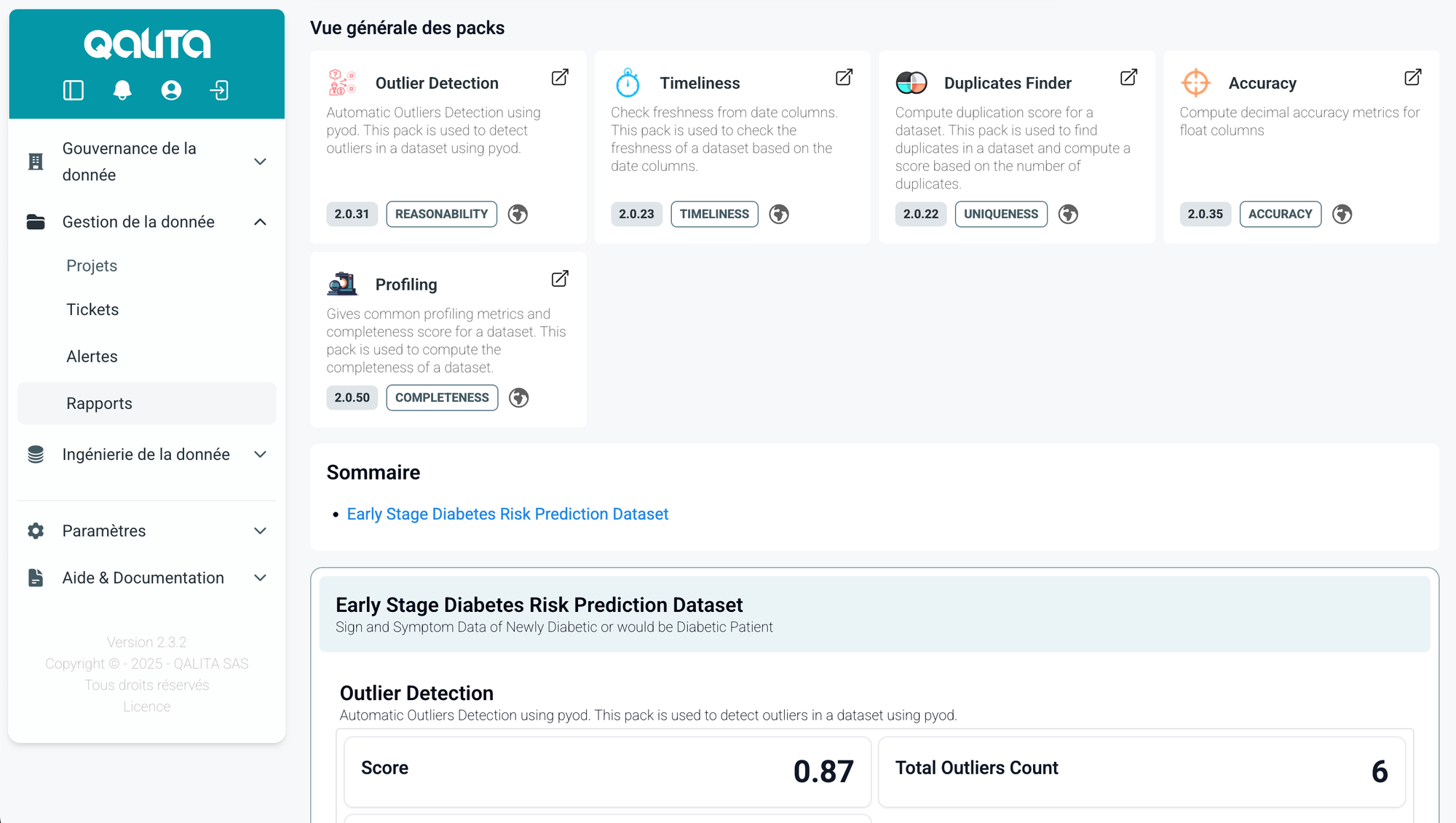
Task: Go to Projets menu item
Action: (x=92, y=266)
